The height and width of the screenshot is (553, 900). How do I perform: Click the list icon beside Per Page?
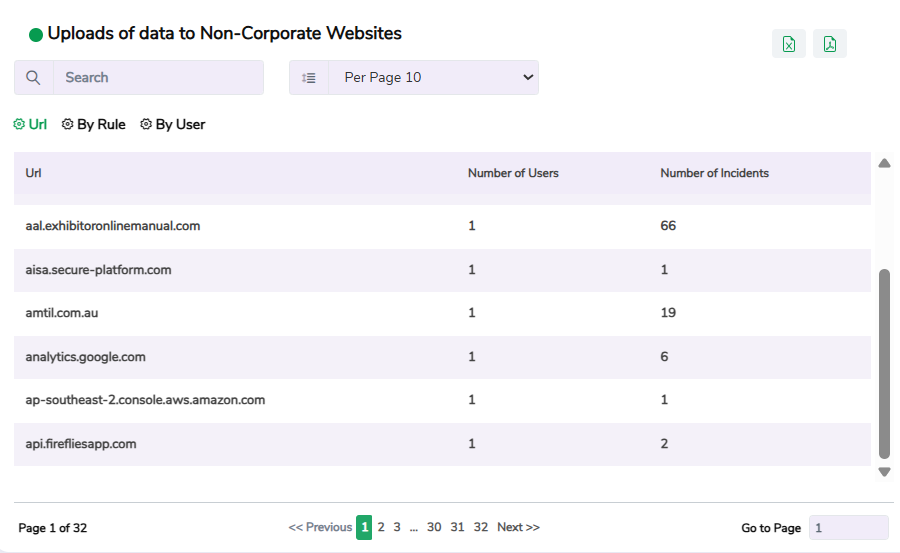(x=309, y=78)
